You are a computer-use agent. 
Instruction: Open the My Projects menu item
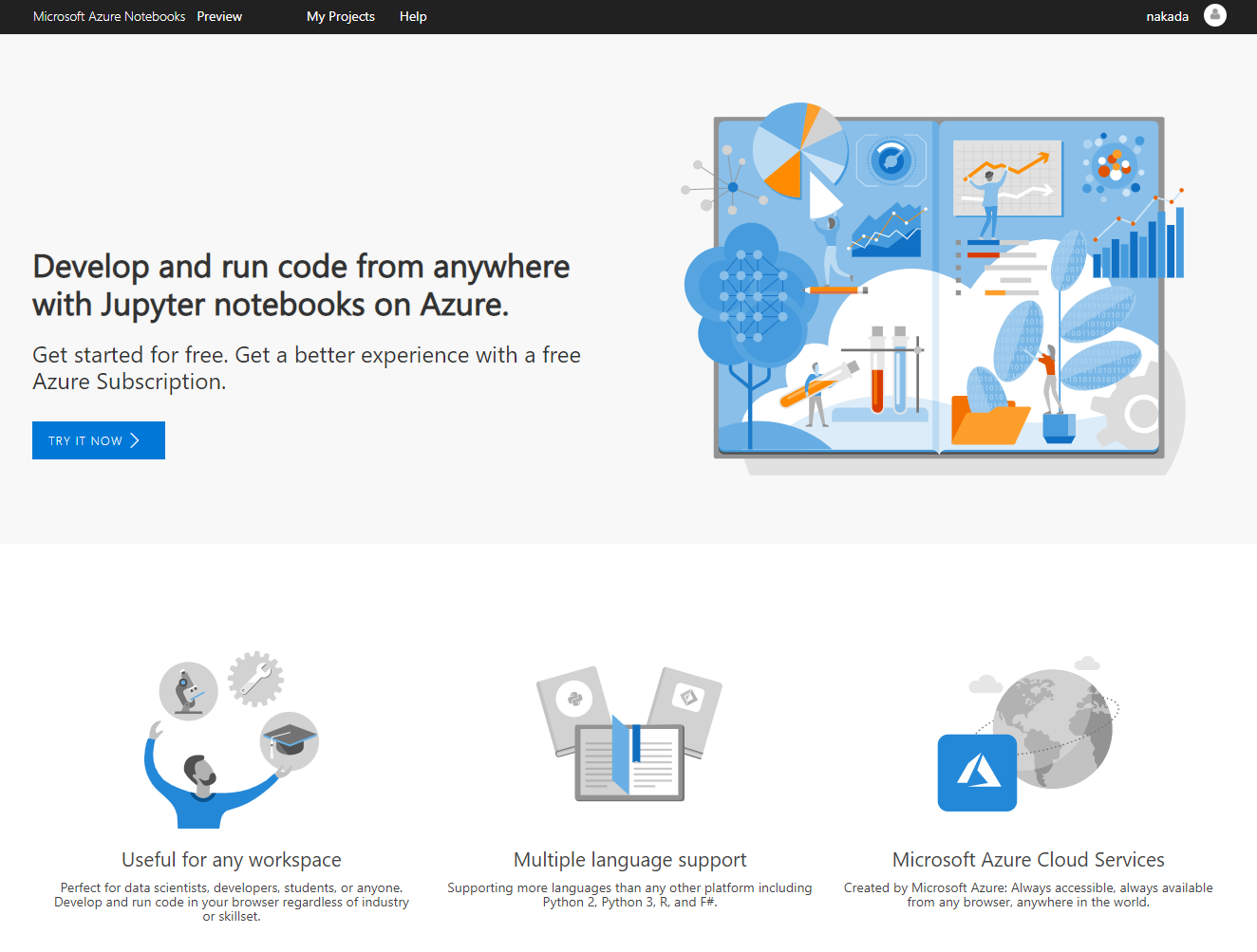tap(340, 16)
